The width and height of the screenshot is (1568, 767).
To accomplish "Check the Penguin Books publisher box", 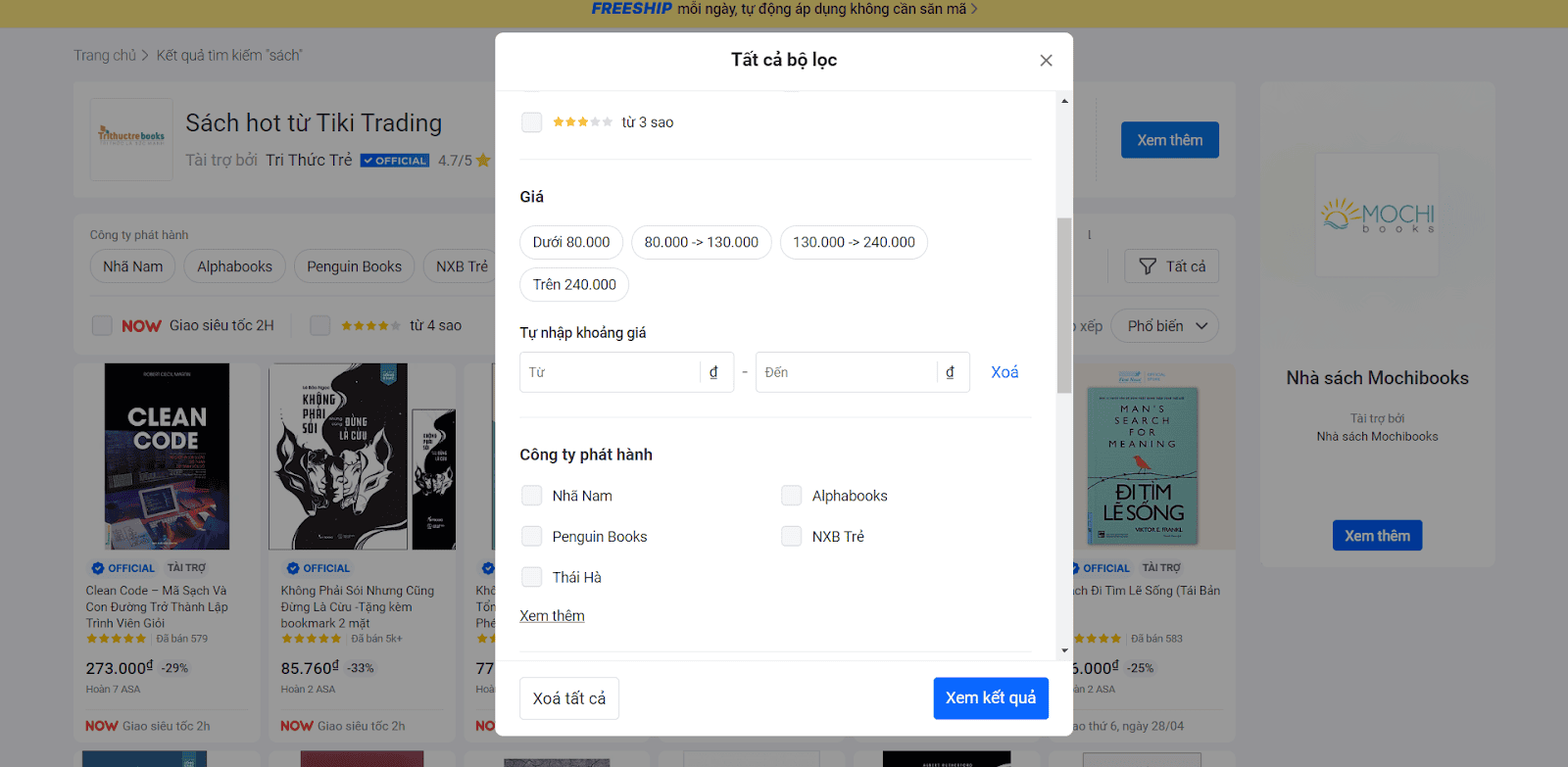I will 532,537.
